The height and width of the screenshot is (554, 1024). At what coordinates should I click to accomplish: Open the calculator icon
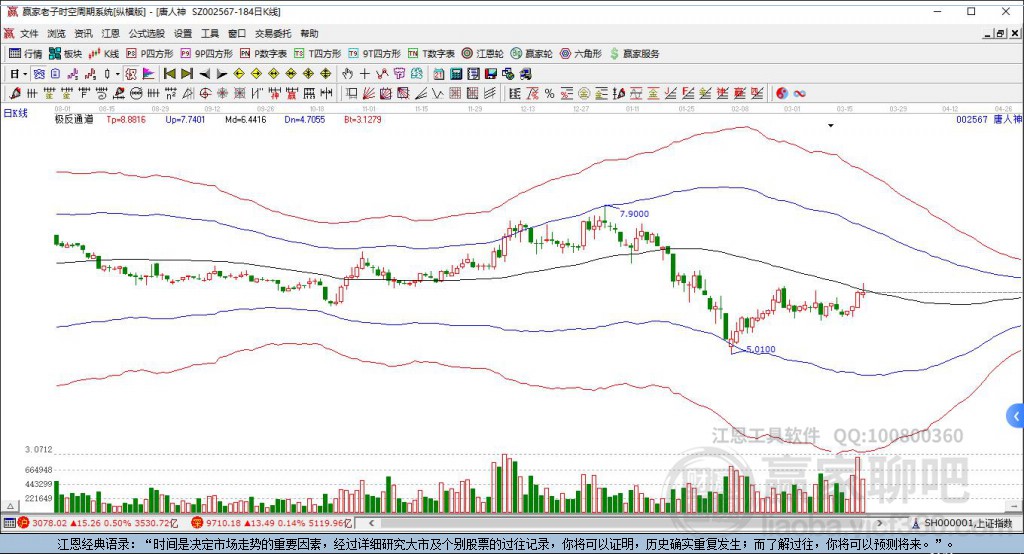point(456,74)
